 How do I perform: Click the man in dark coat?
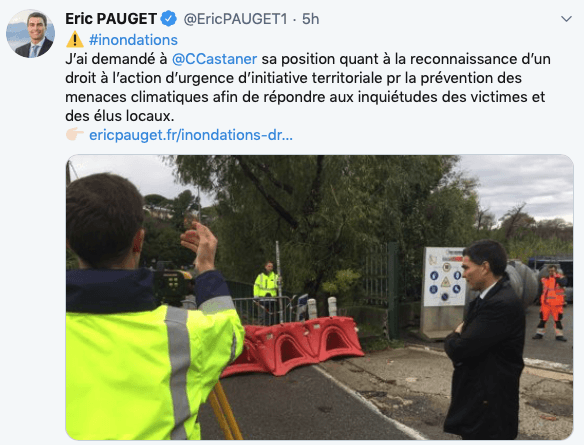485,339
